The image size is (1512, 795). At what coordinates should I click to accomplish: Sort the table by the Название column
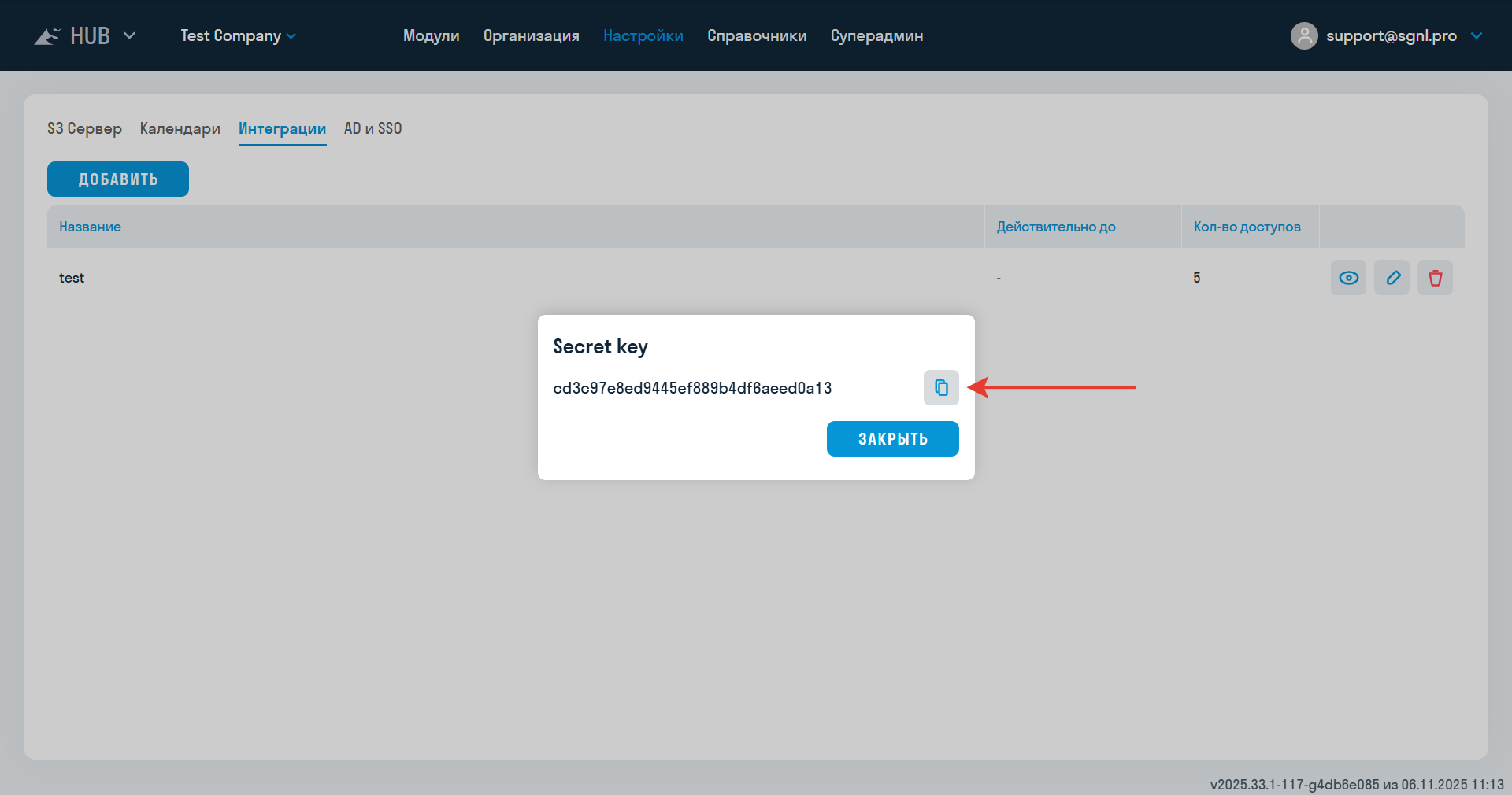90,227
